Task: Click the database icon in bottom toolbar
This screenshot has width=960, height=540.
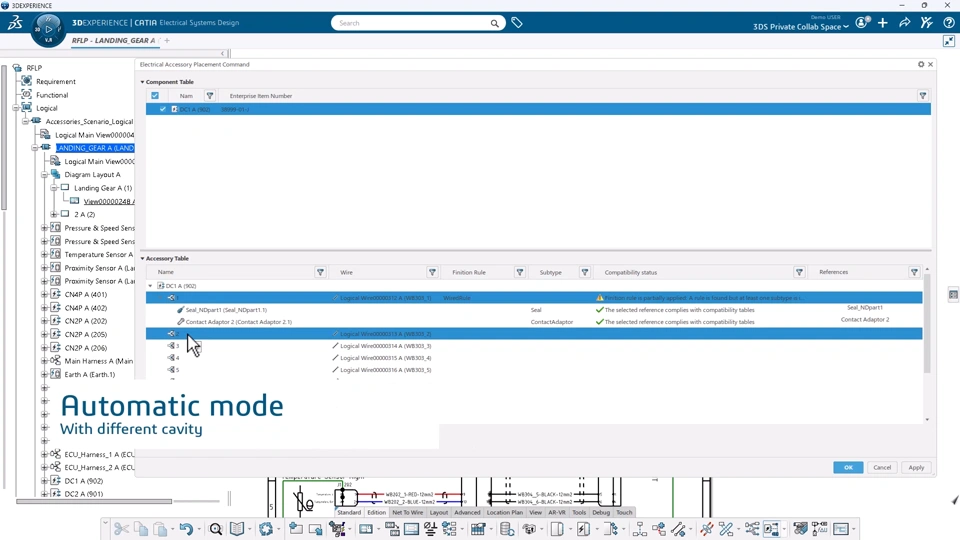Action: click(506, 528)
